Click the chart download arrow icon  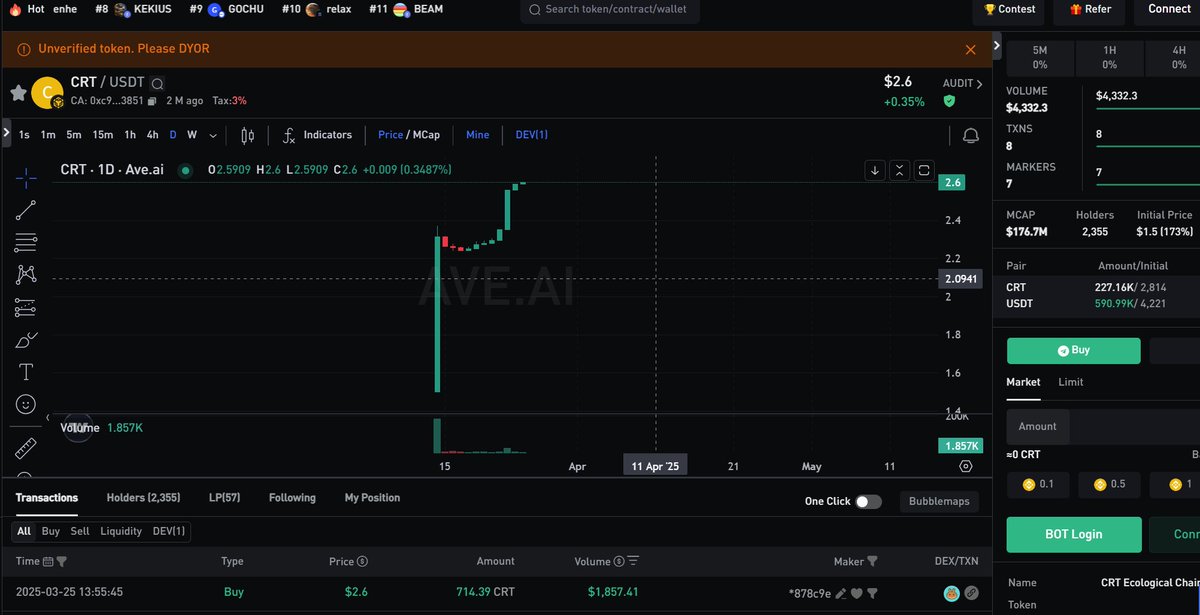[x=875, y=170]
